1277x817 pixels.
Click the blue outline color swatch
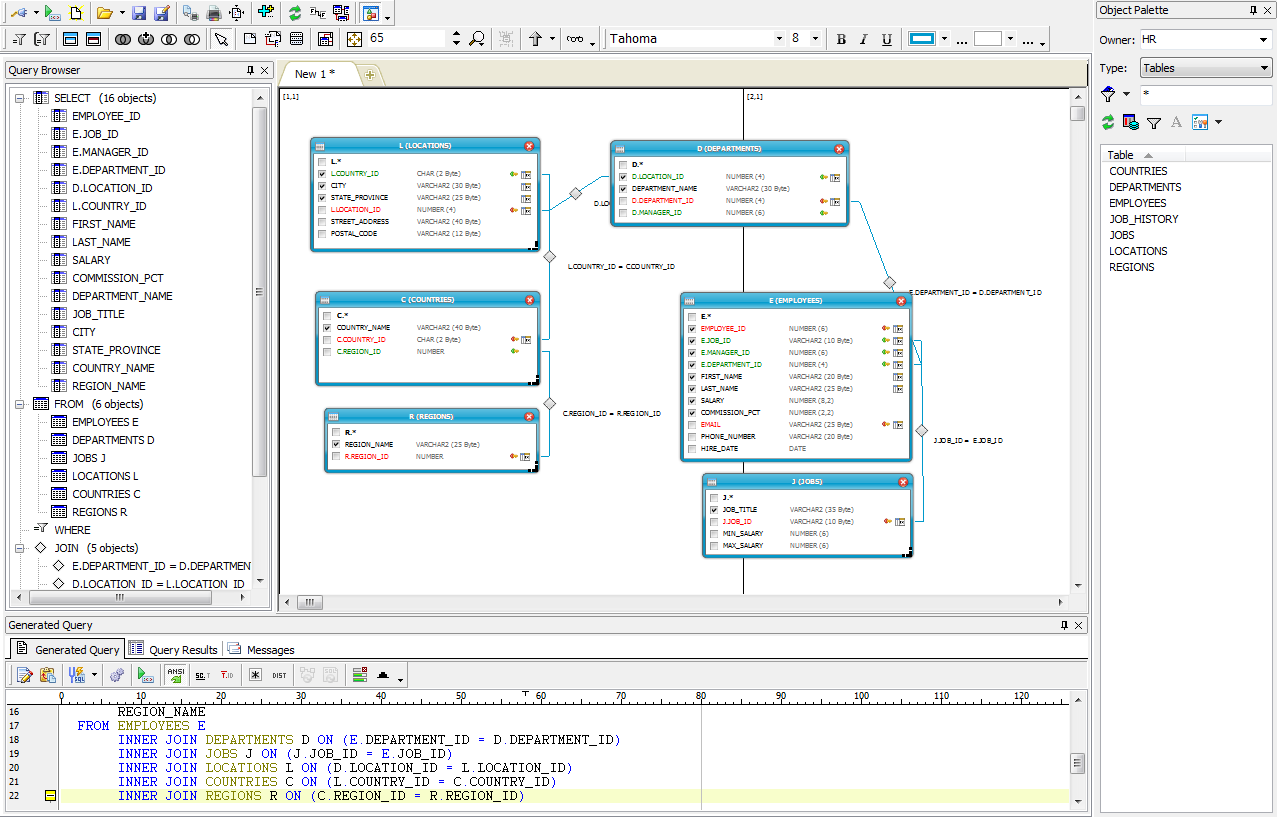click(x=921, y=39)
